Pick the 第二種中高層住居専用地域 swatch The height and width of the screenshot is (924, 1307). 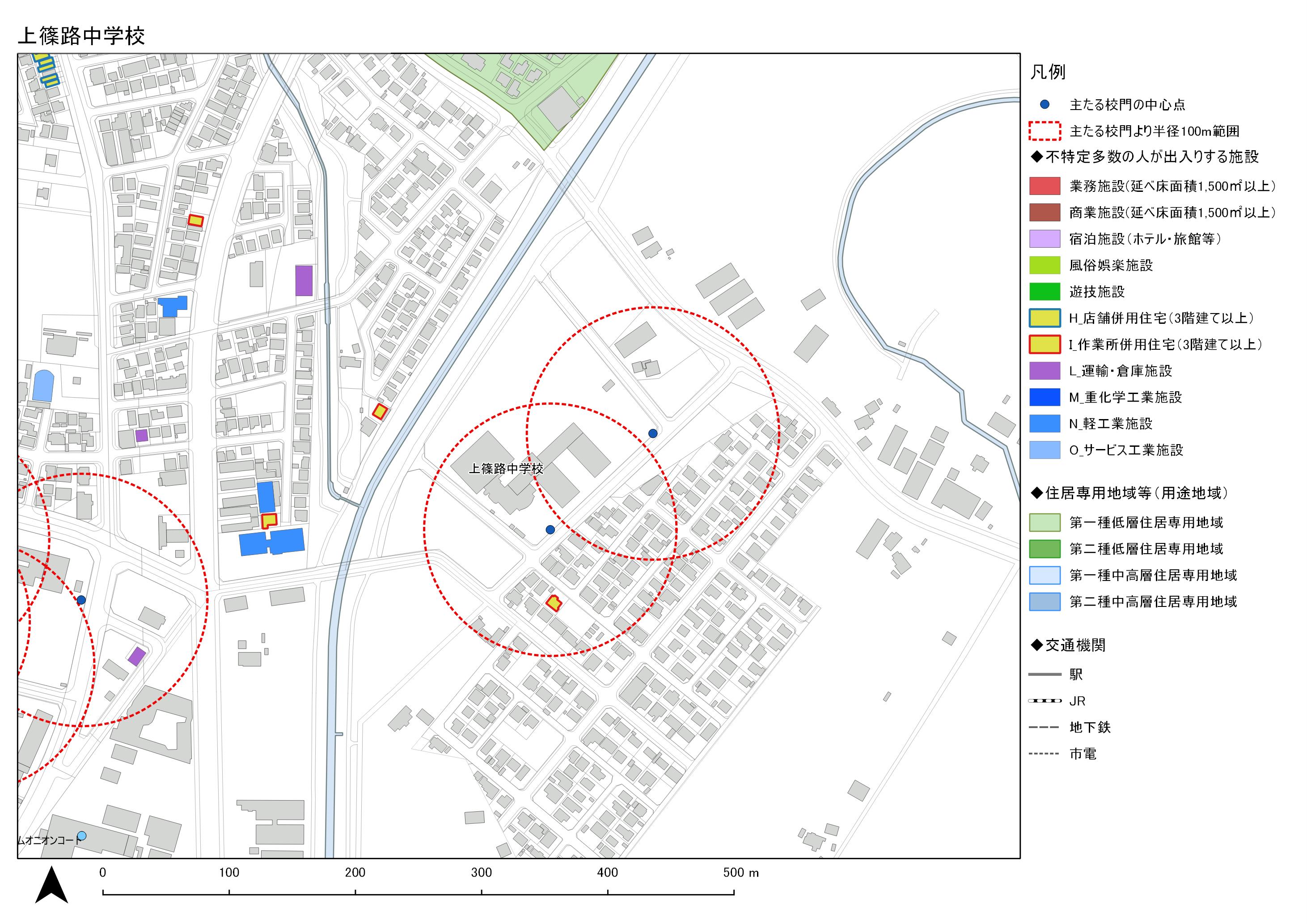[x=1045, y=601]
